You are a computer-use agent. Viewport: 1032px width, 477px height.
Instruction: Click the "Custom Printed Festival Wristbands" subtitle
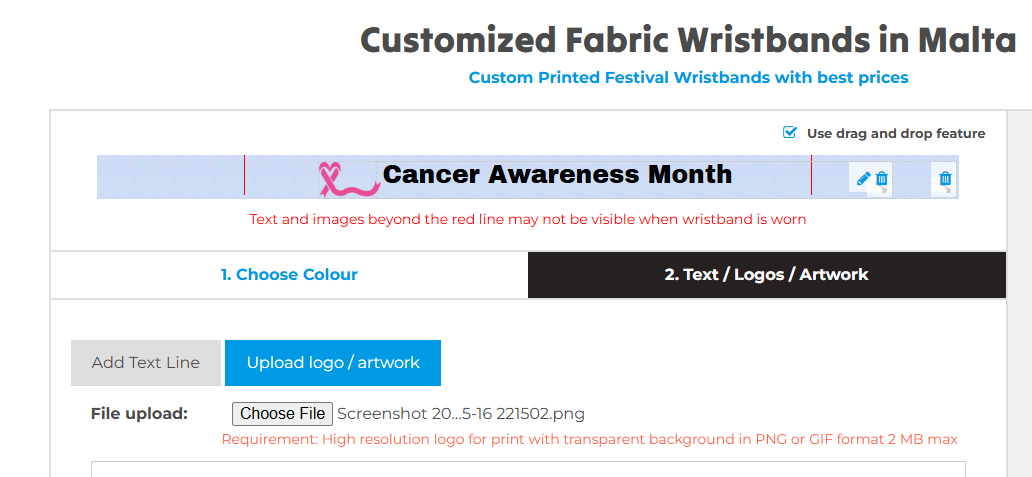coord(688,78)
